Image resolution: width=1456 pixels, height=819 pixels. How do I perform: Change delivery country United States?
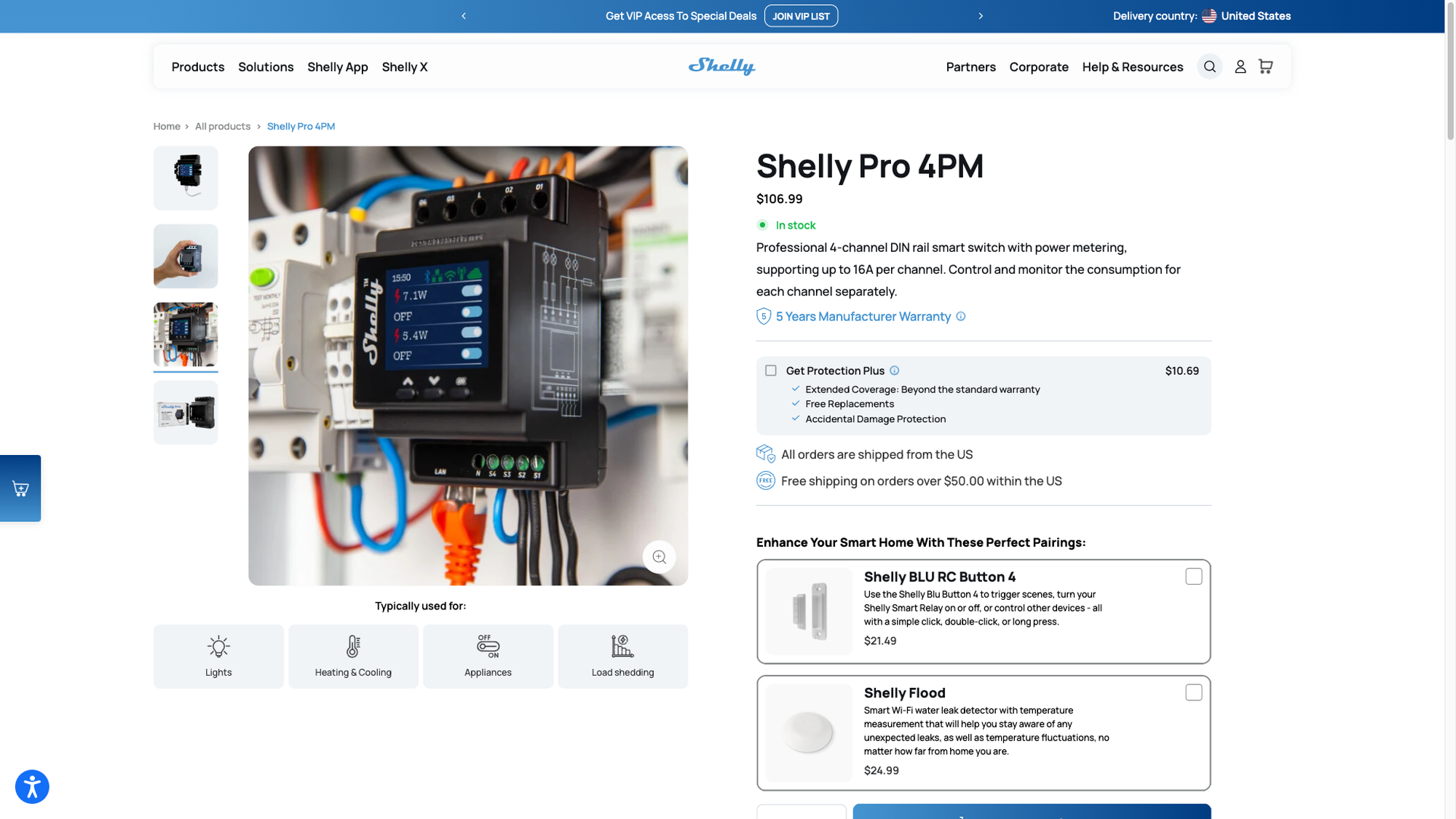[x=1255, y=16]
